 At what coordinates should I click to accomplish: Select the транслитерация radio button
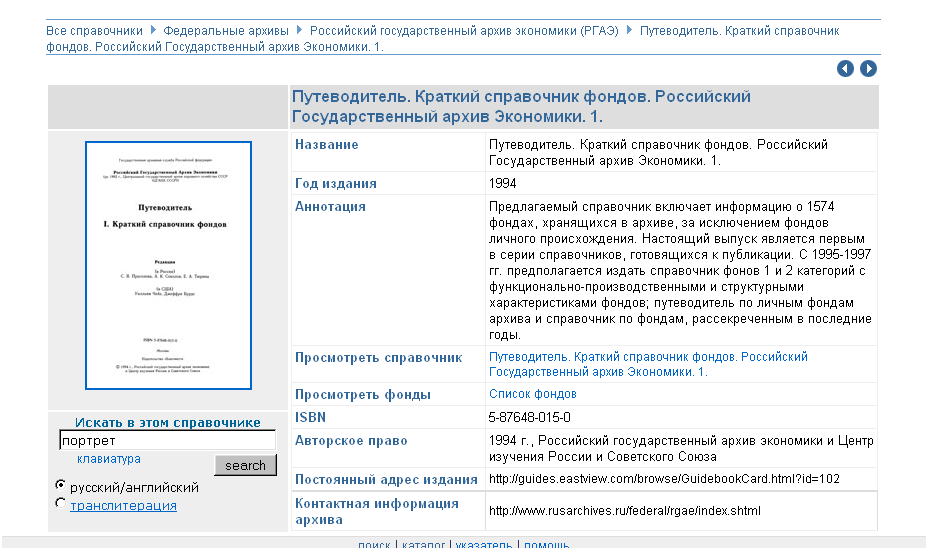(61, 505)
